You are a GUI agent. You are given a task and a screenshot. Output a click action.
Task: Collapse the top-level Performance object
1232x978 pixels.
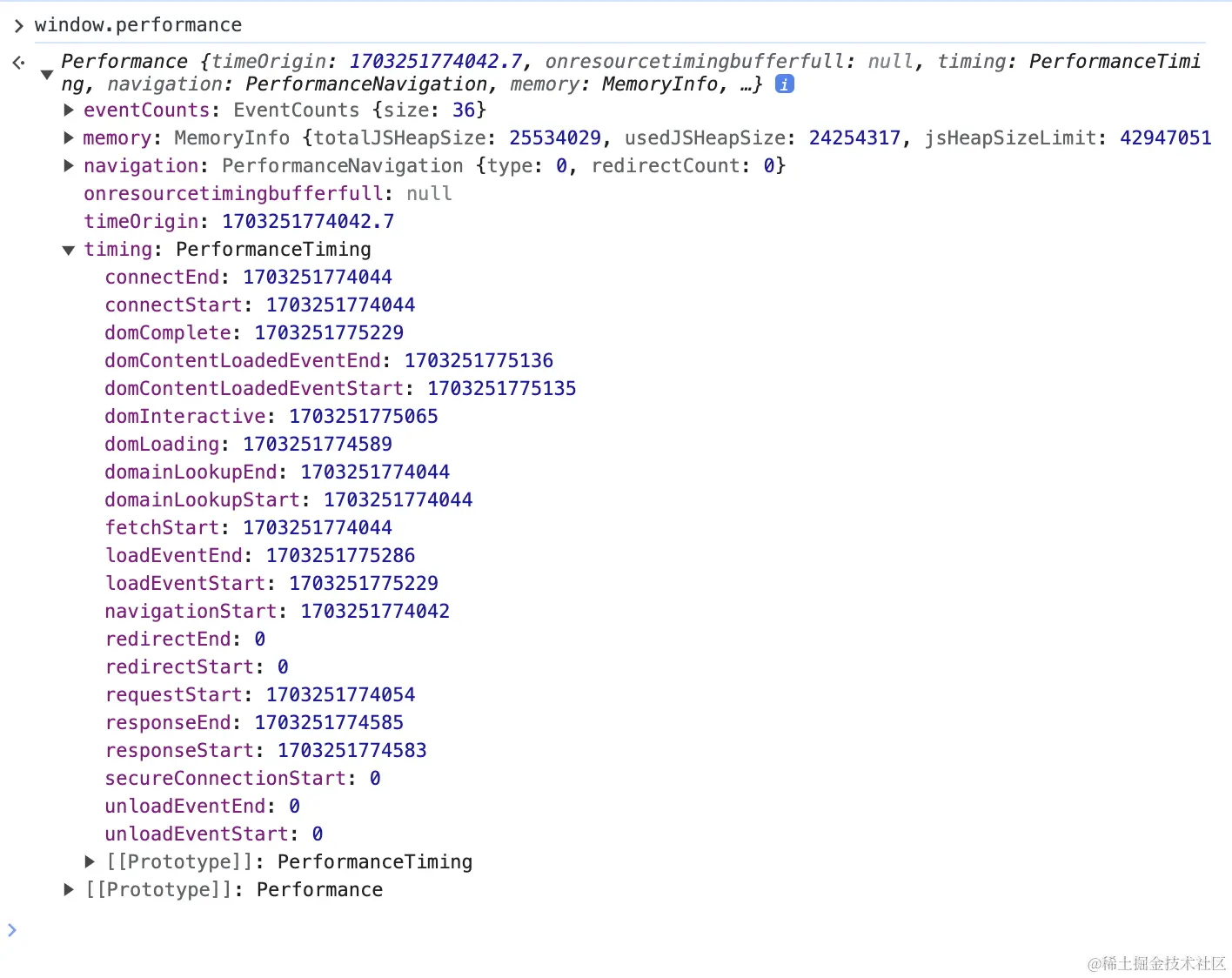pos(47,75)
